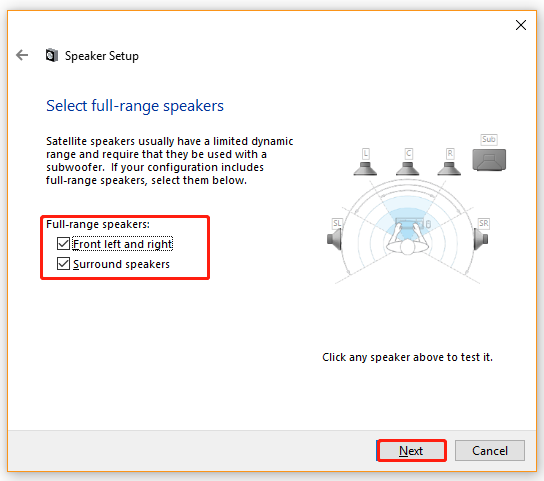Test the front right (R) speaker
Viewport: 544px width, 481px height.
[449, 168]
